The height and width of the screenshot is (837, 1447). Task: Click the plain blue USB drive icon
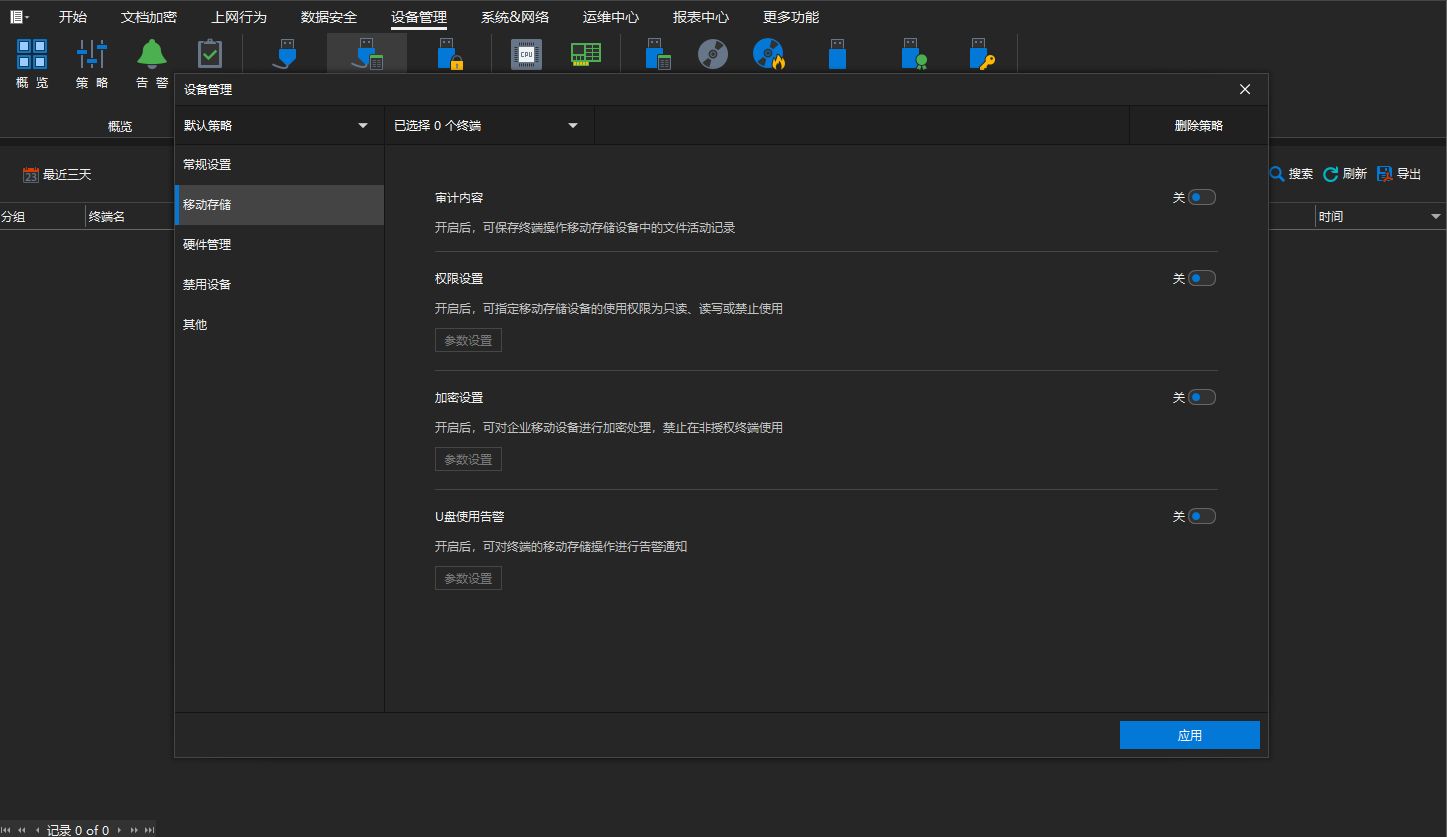click(837, 53)
